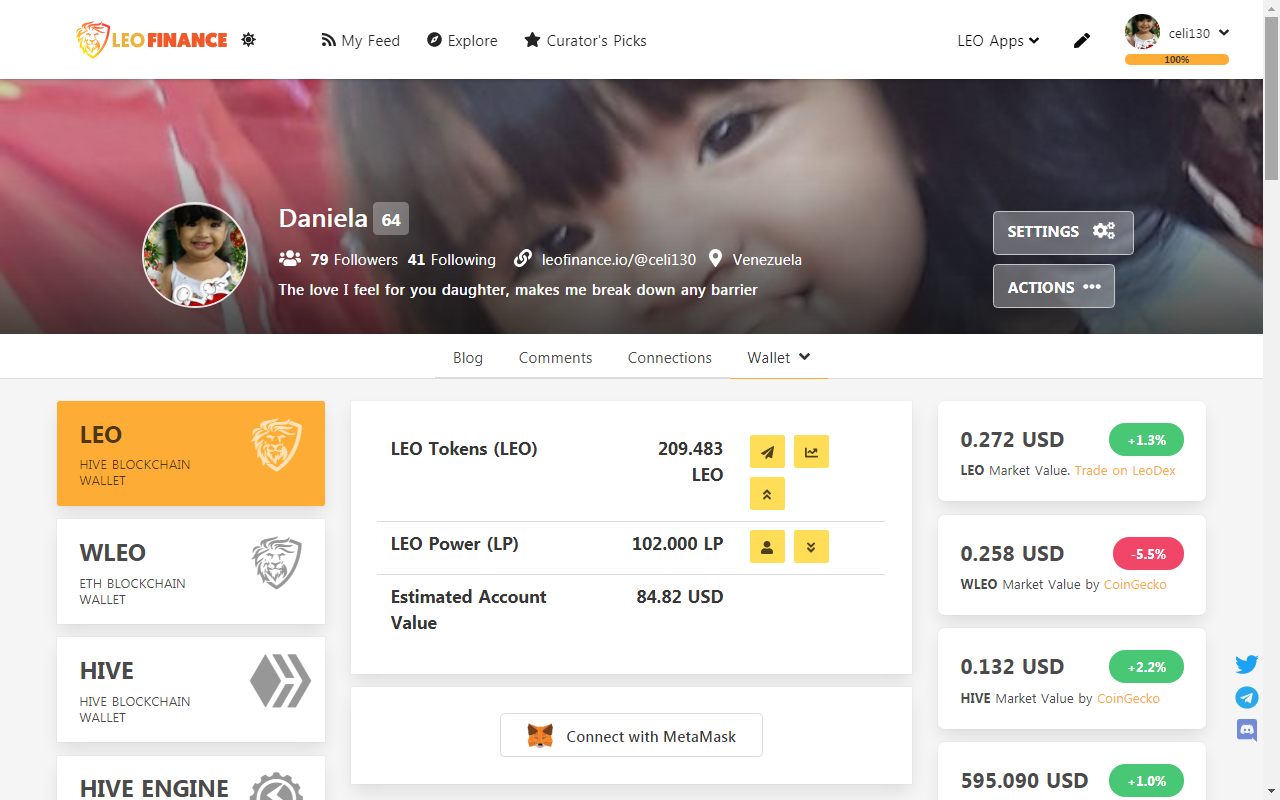Image resolution: width=1280 pixels, height=800 pixels.
Task: Click Connect with MetaMask button
Action: pyautogui.click(x=631, y=736)
